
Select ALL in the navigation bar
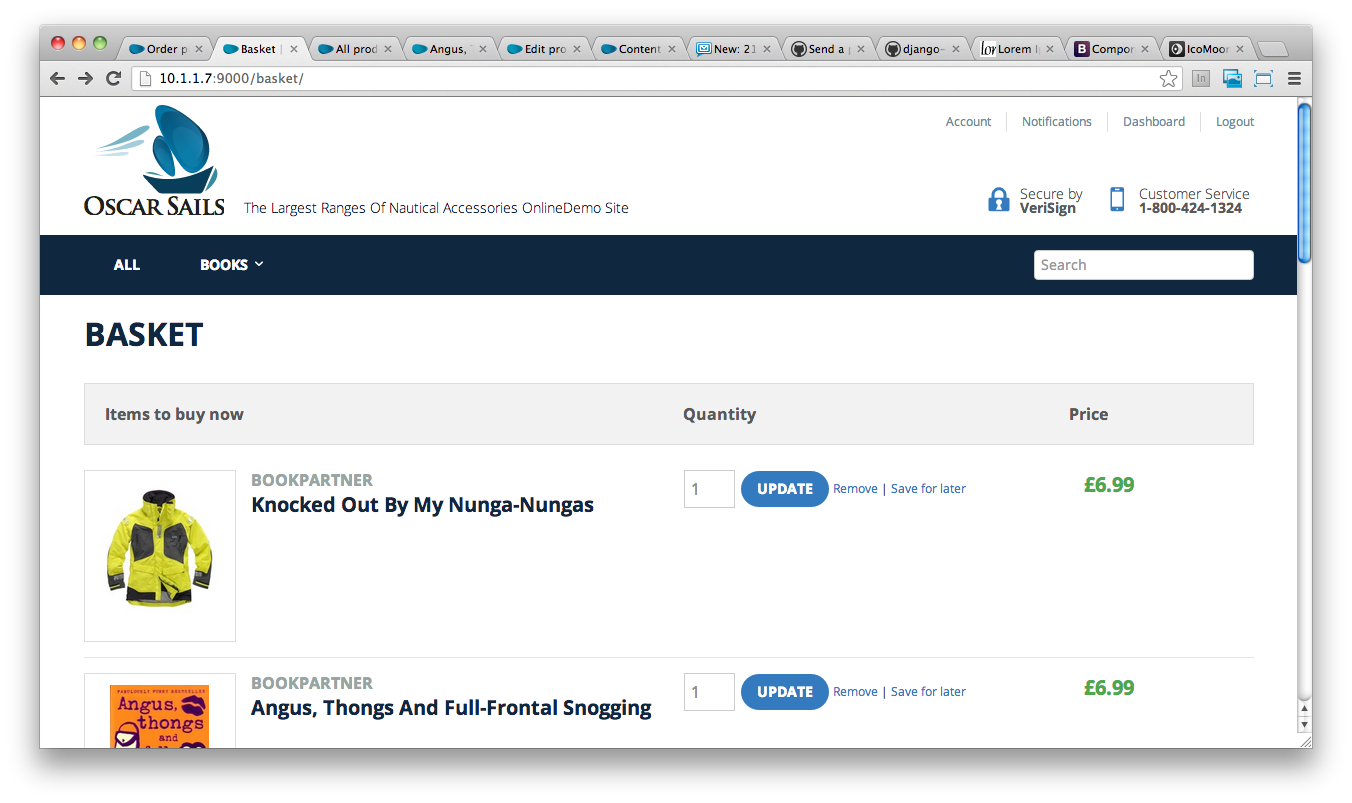127,265
